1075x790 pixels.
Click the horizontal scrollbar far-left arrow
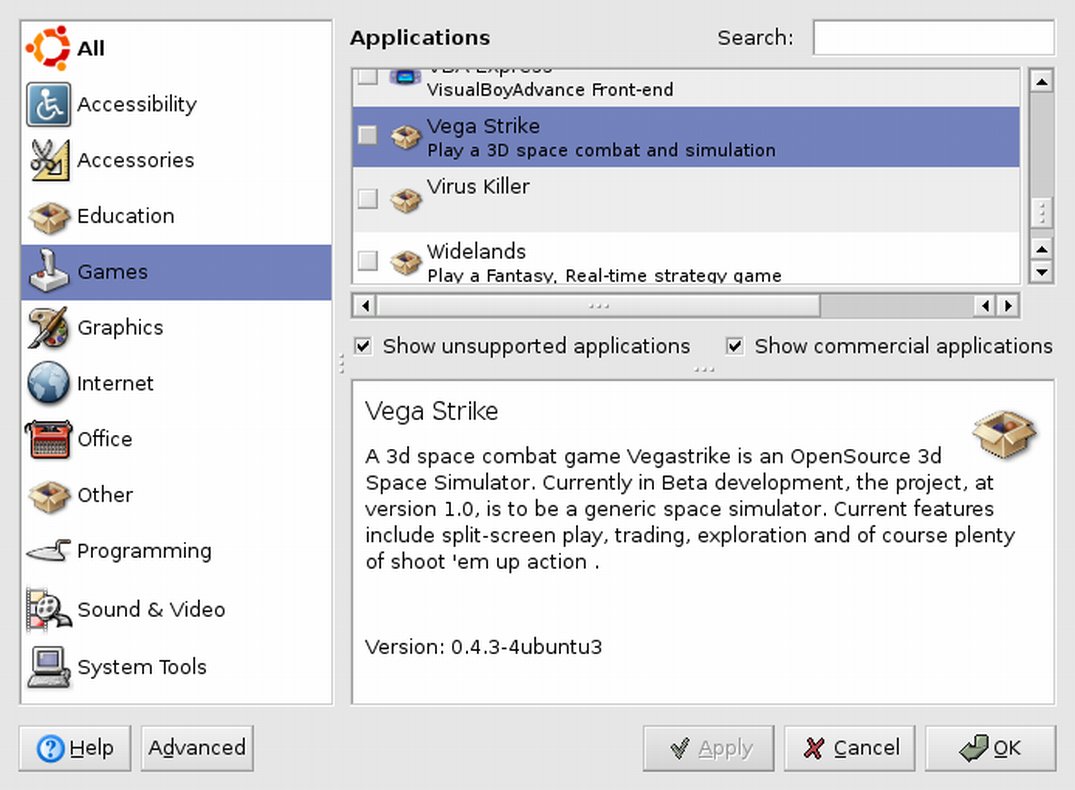tap(365, 305)
